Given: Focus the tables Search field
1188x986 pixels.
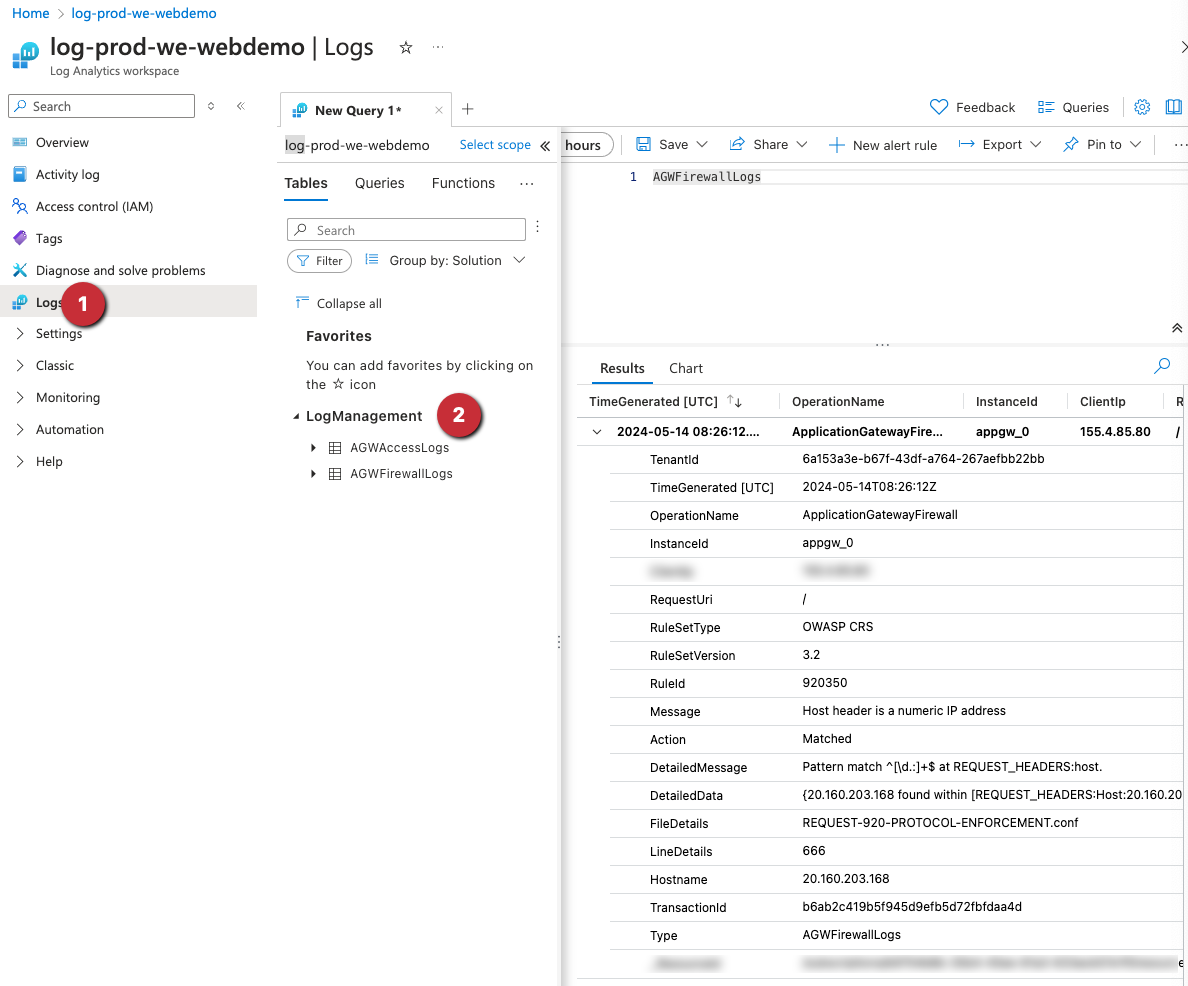Looking at the screenshot, I should pos(406,230).
